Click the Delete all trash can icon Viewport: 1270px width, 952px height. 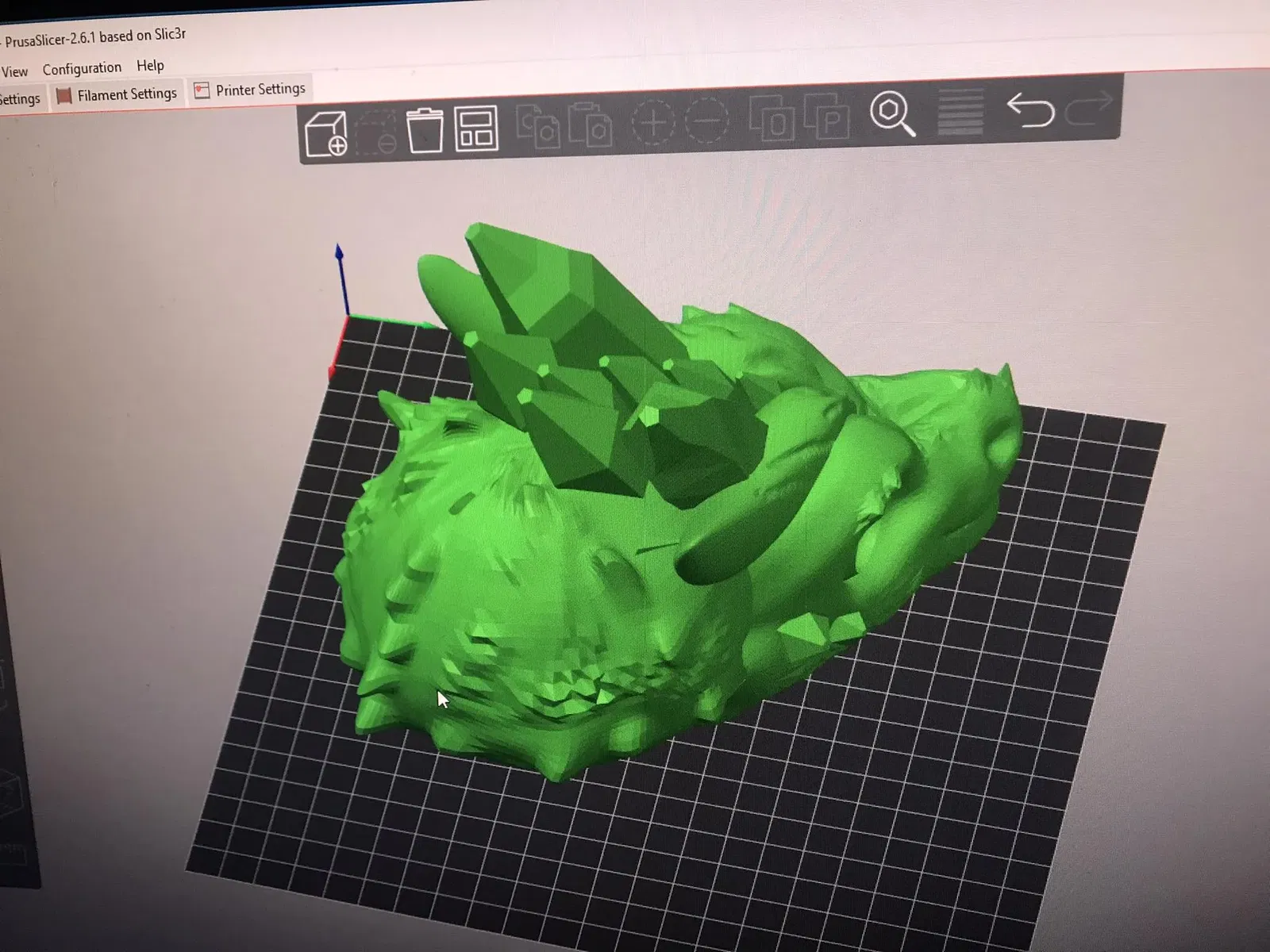coord(425,130)
